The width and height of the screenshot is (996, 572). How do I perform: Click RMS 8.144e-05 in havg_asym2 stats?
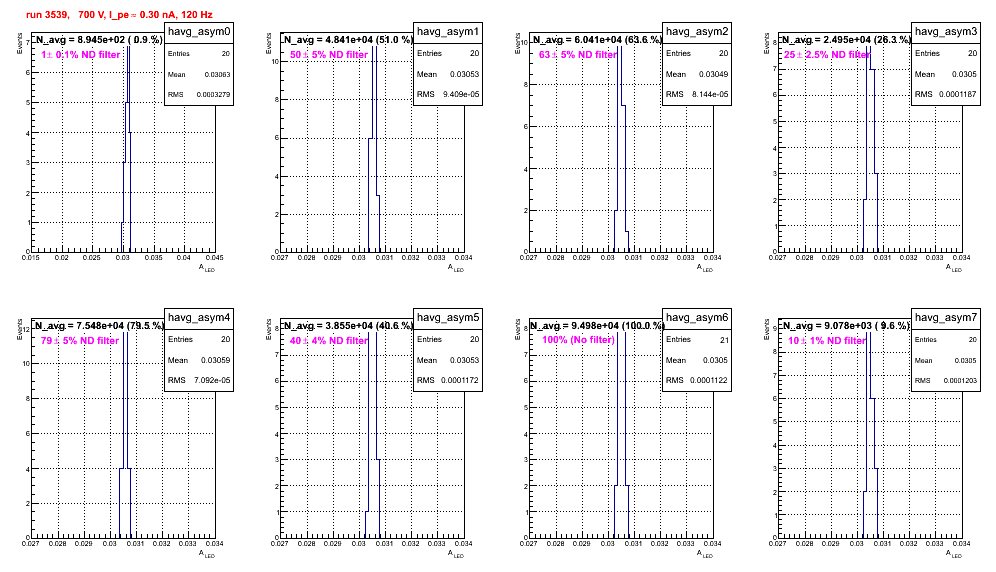click(697, 94)
